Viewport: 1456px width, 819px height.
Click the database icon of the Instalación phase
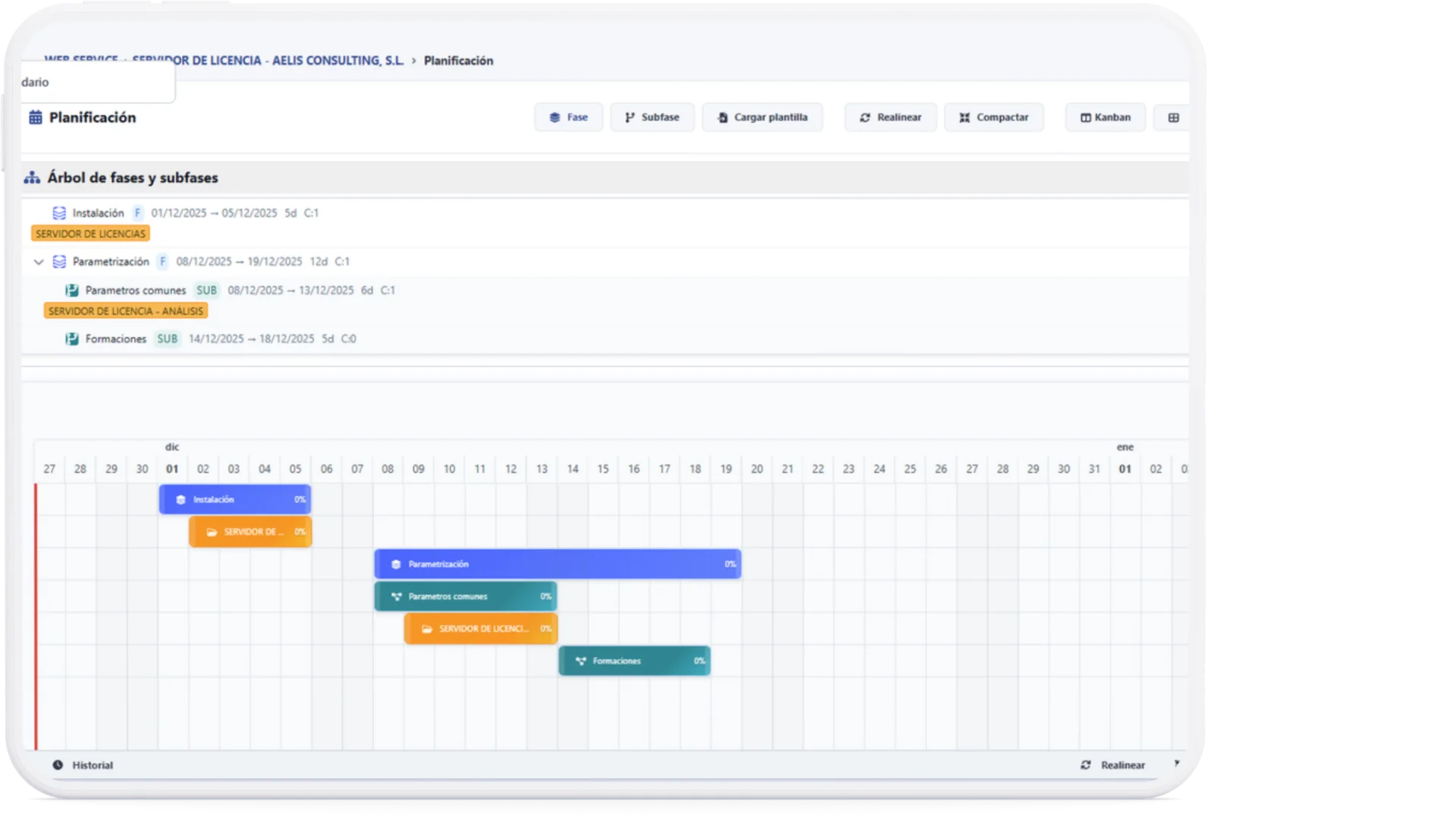59,213
